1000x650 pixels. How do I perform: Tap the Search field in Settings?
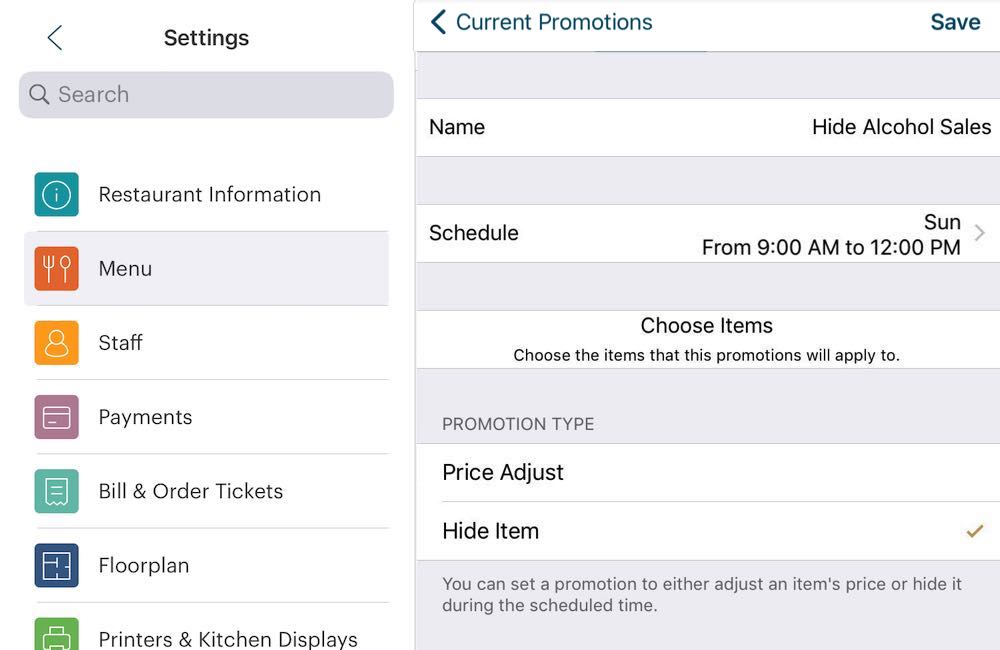(205, 94)
